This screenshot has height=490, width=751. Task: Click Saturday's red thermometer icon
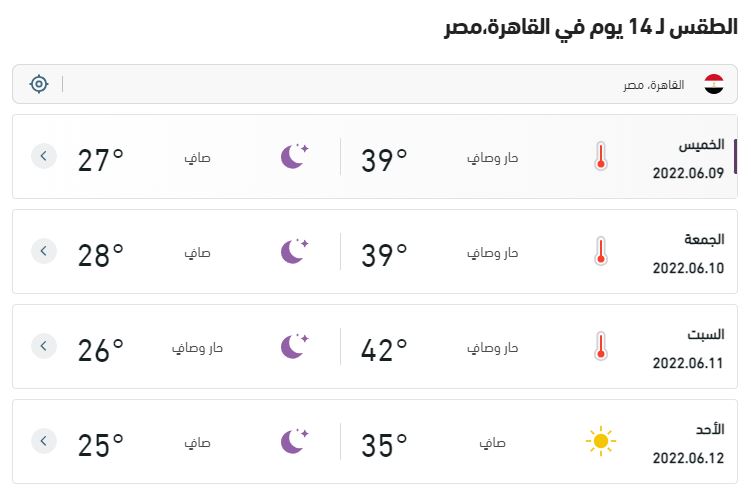[x=601, y=346]
